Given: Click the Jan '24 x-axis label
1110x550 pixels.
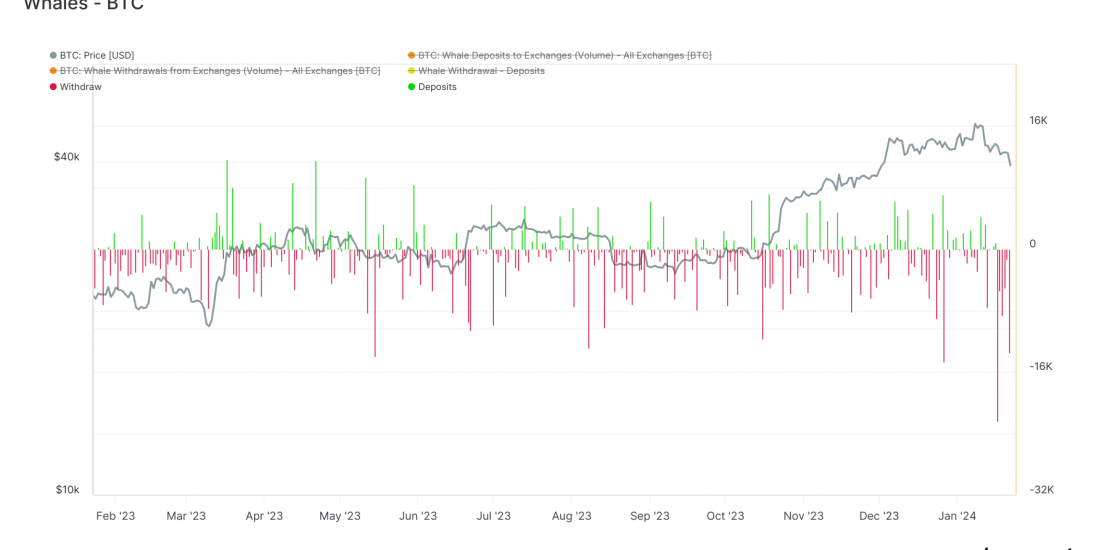Looking at the screenshot, I should pos(956,516).
